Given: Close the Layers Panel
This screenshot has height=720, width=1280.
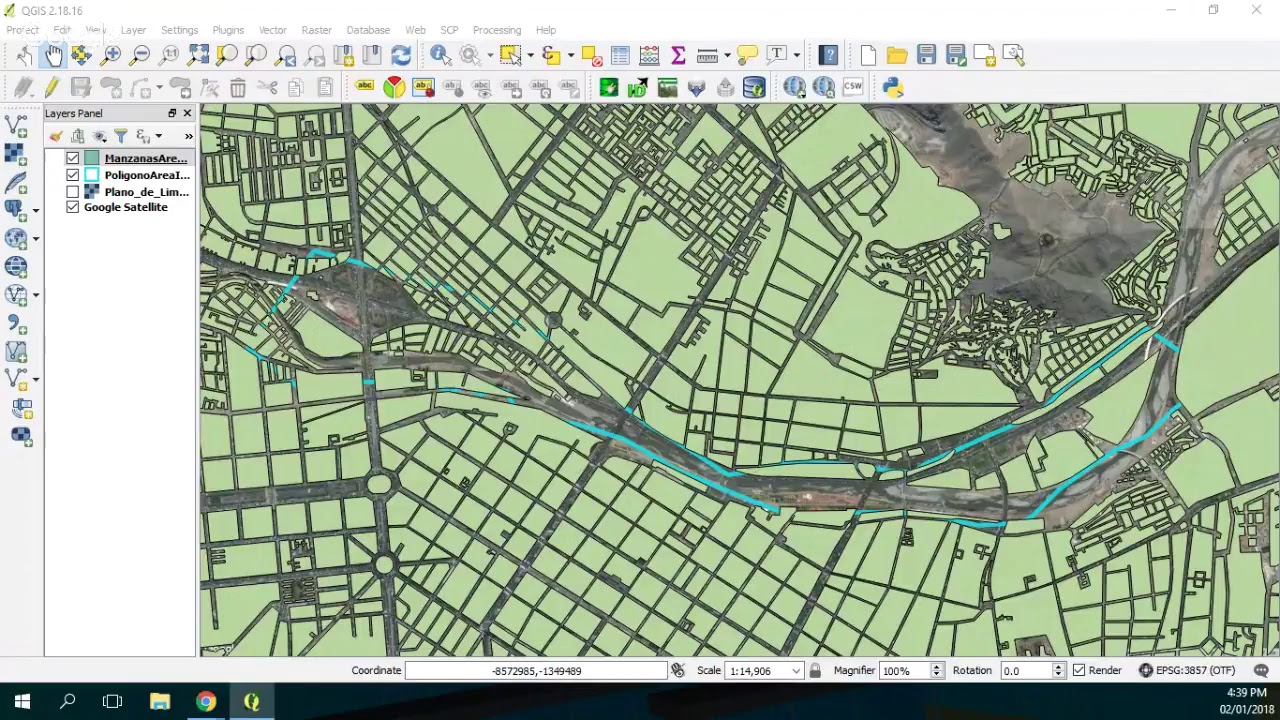Looking at the screenshot, I should pos(187,113).
